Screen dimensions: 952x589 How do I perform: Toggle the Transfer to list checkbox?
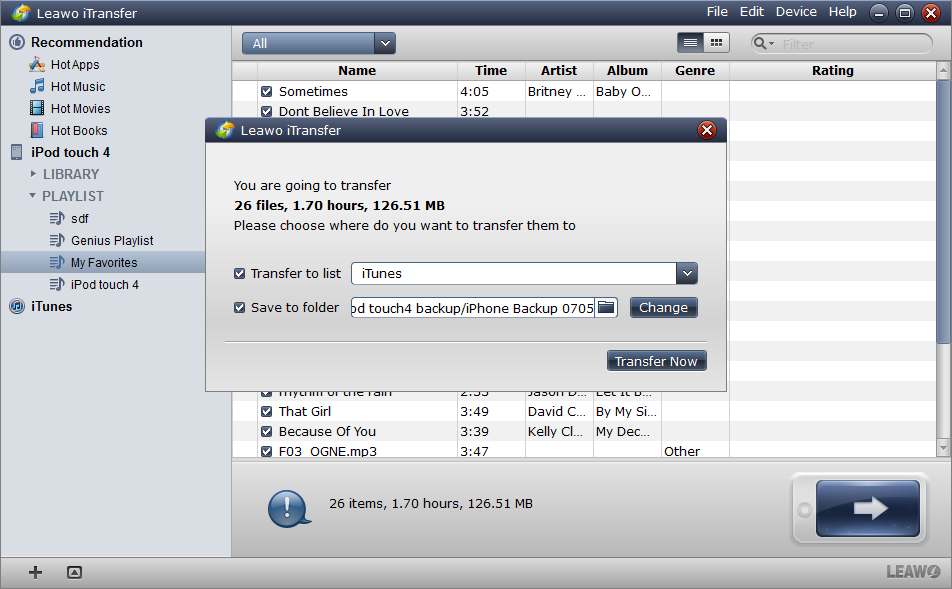[239, 274]
